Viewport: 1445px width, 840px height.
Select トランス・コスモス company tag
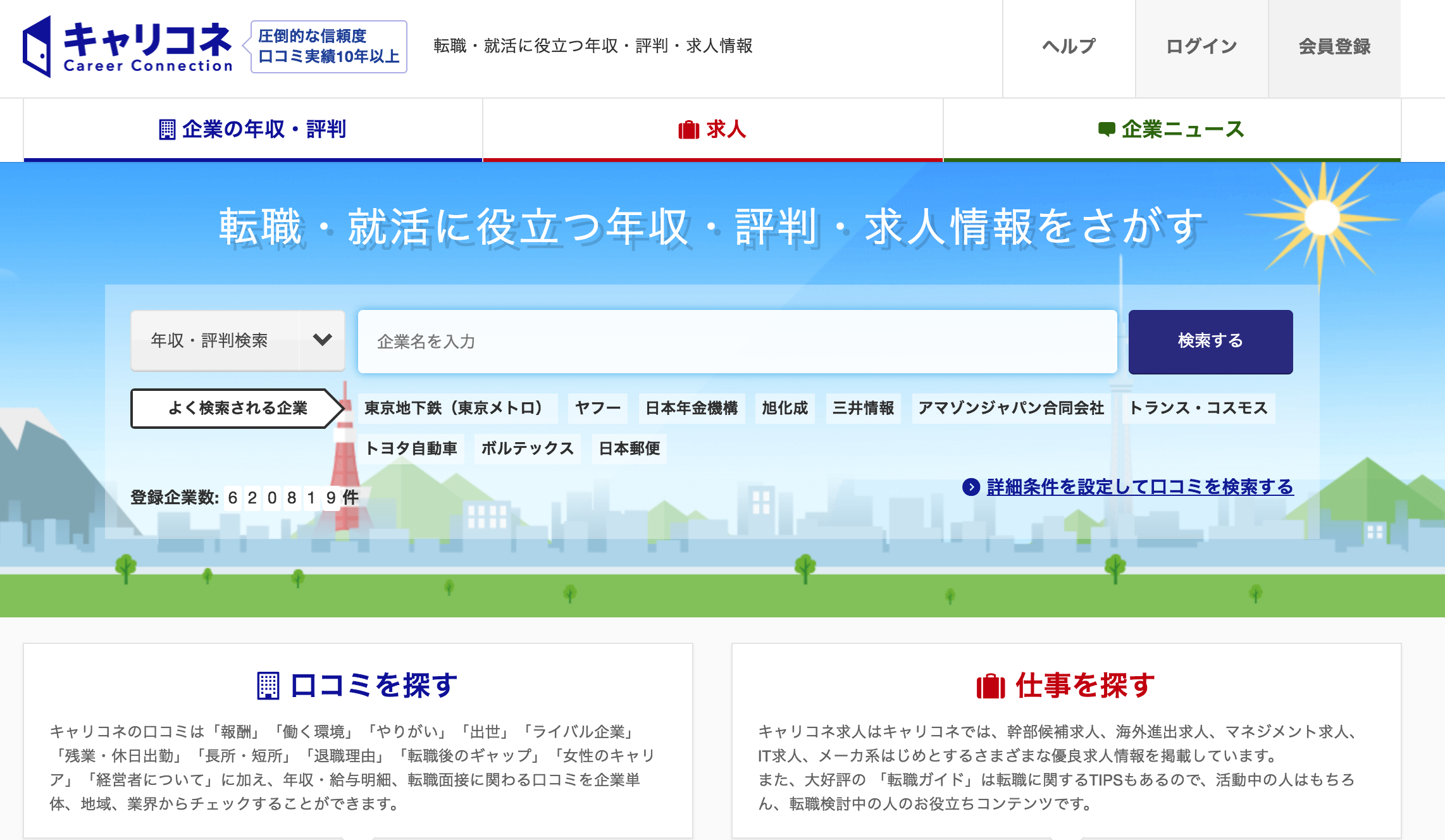pos(1199,408)
